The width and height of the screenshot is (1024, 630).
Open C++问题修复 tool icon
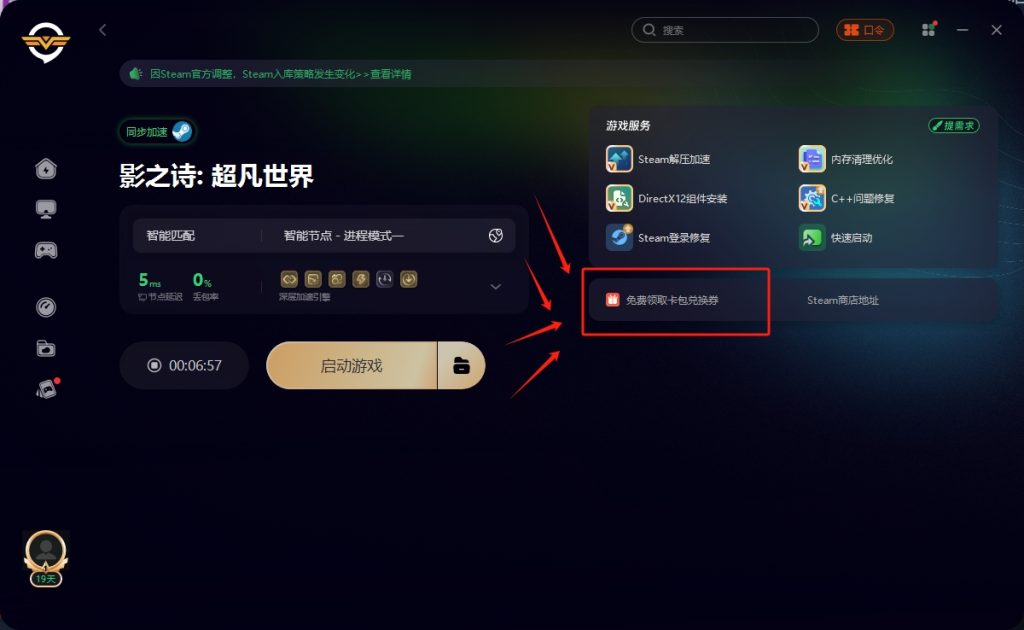[x=812, y=198]
